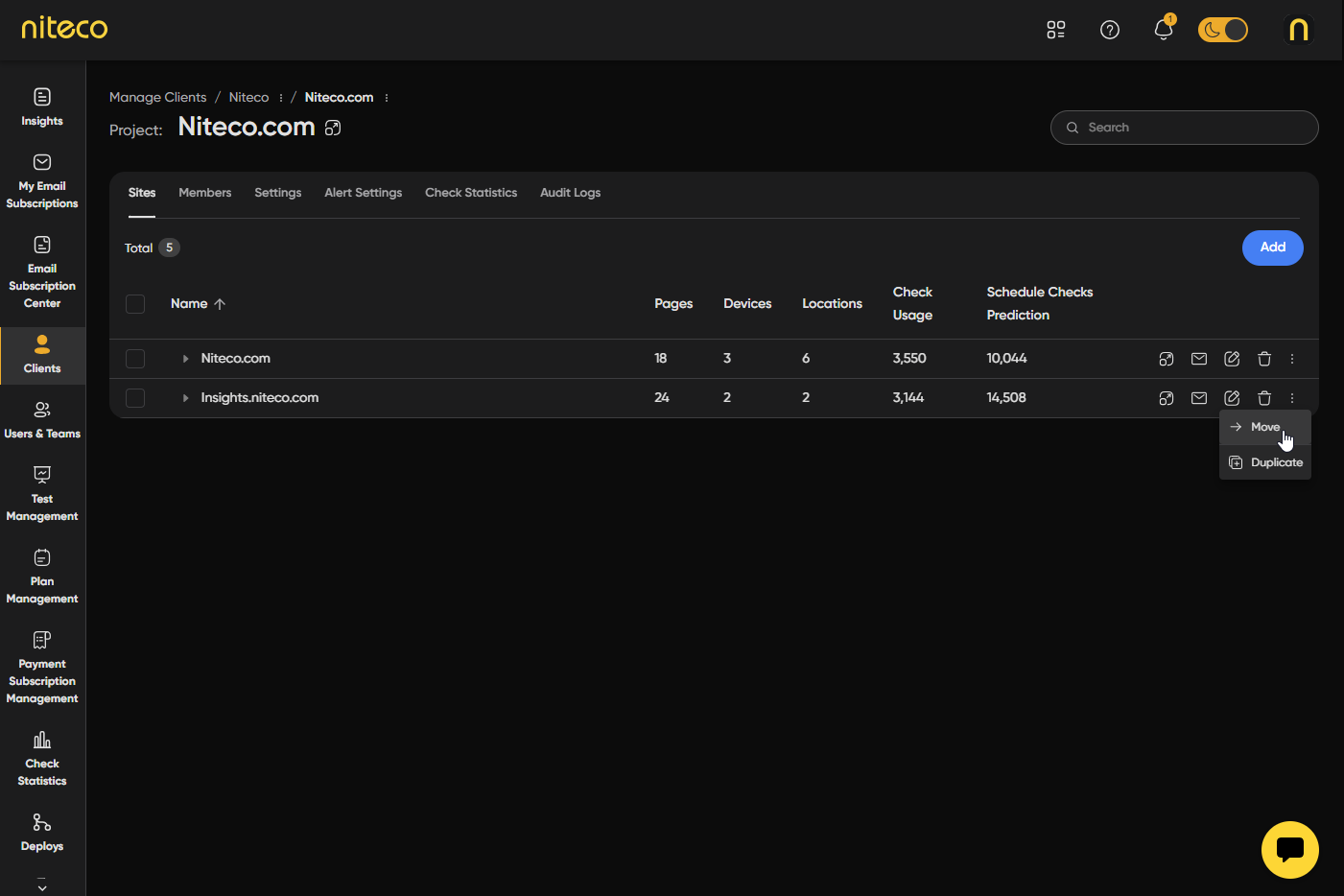Click email icon for Insights.niteco.com row

1199,398
